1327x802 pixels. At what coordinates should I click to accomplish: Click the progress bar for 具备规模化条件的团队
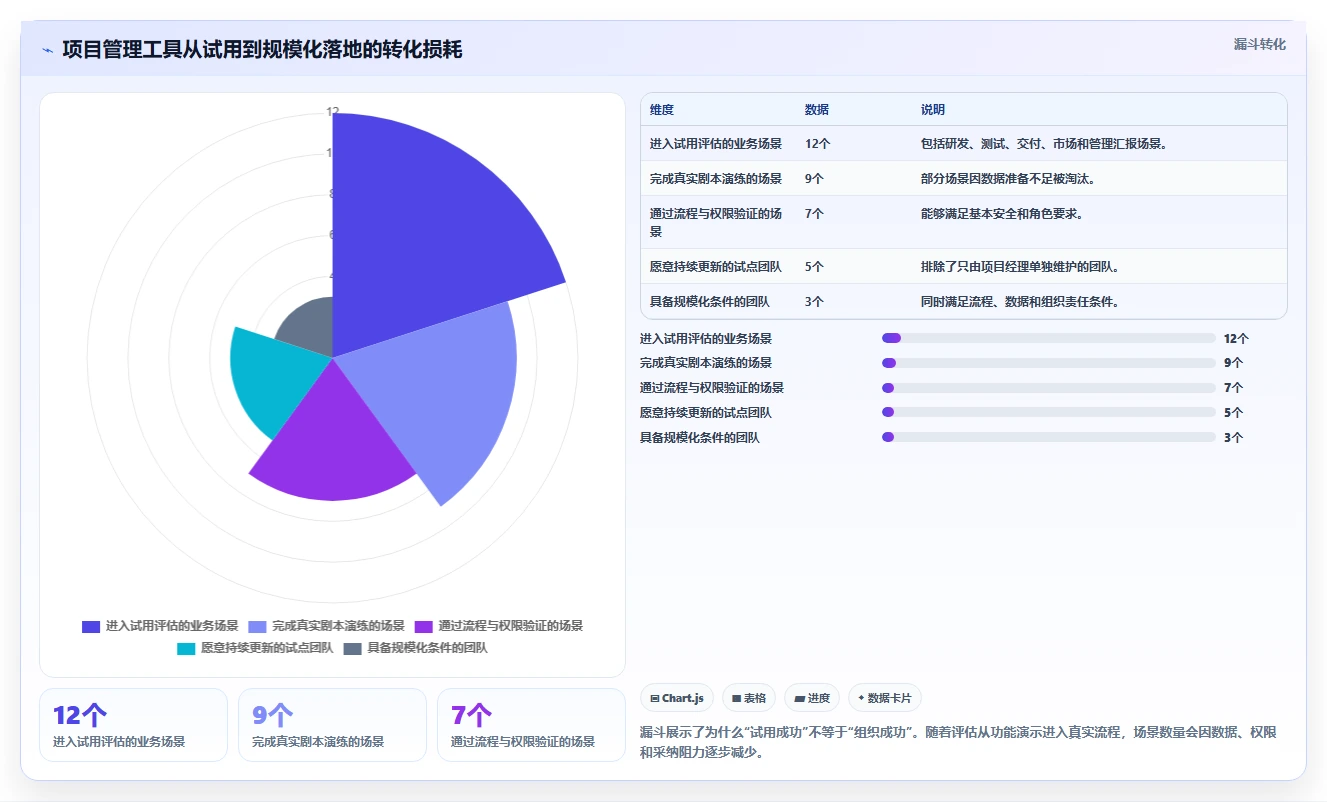pyautogui.click(x=1049, y=437)
